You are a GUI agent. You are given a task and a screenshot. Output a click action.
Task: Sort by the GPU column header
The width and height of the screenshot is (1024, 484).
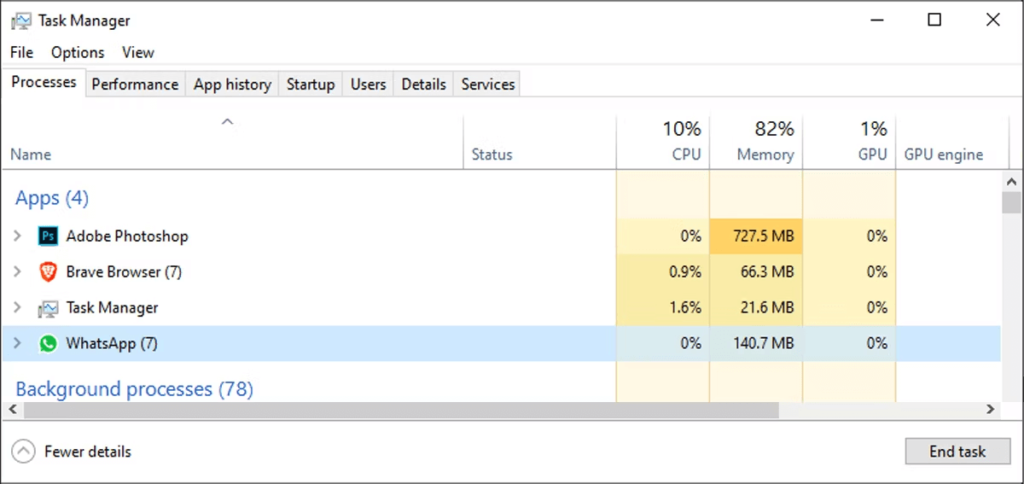click(x=849, y=143)
